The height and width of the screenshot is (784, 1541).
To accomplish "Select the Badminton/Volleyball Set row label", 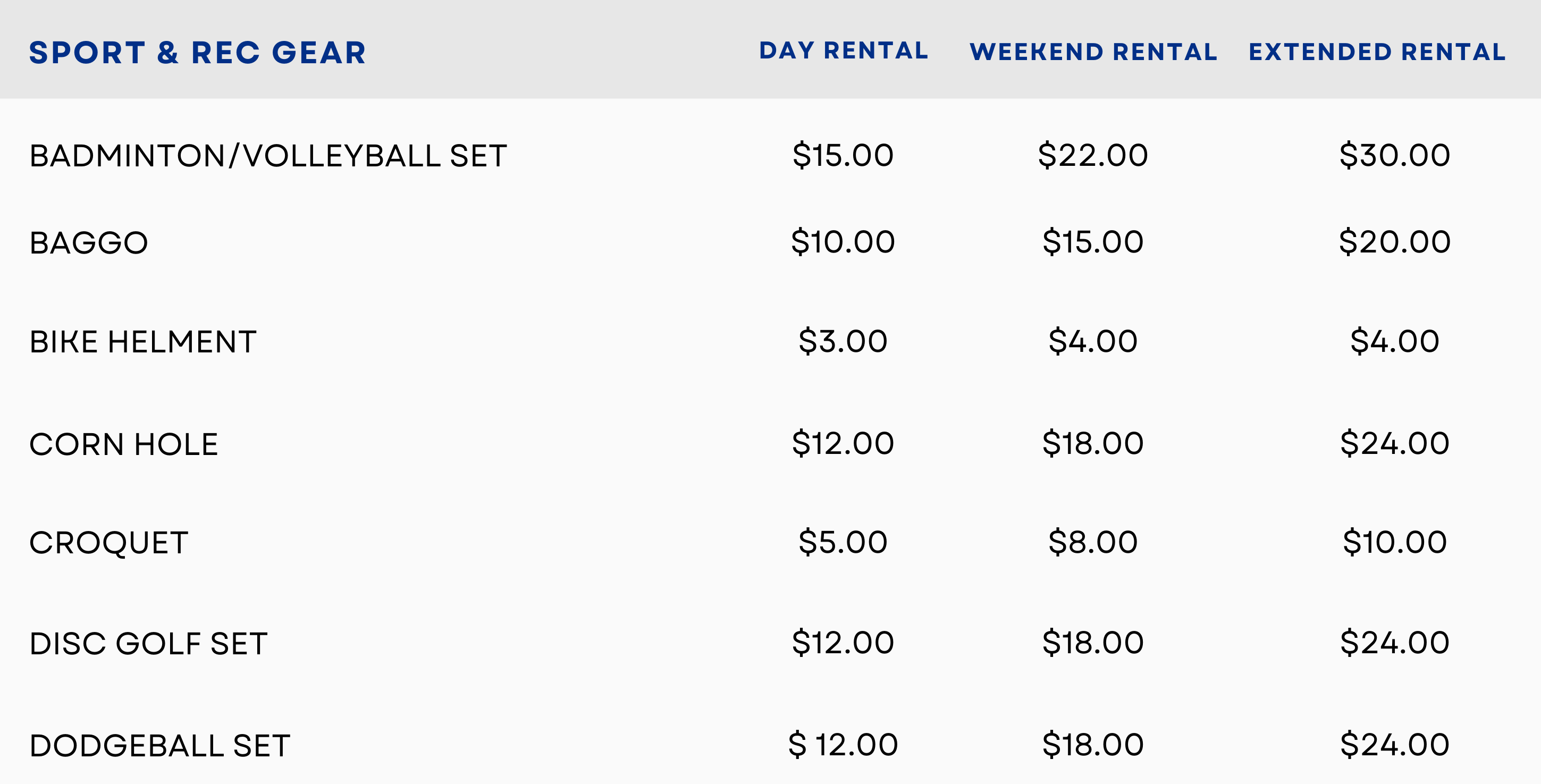I will click(268, 156).
